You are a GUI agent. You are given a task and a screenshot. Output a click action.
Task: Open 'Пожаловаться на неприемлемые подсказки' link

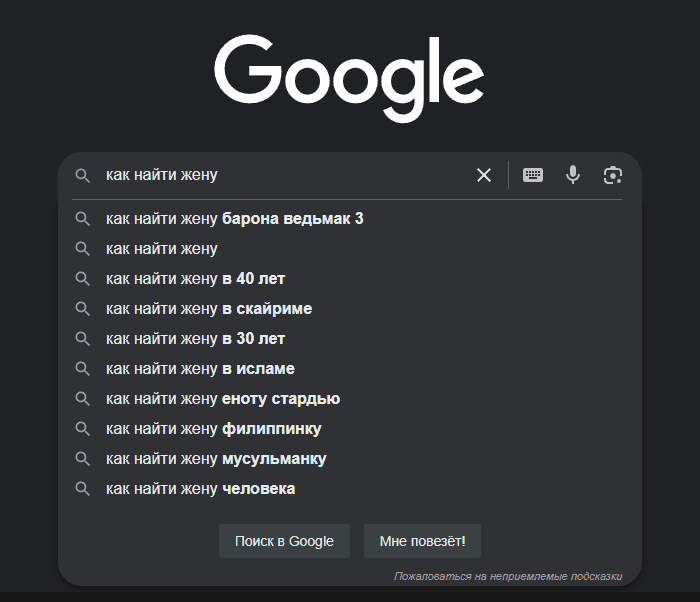pos(508,576)
